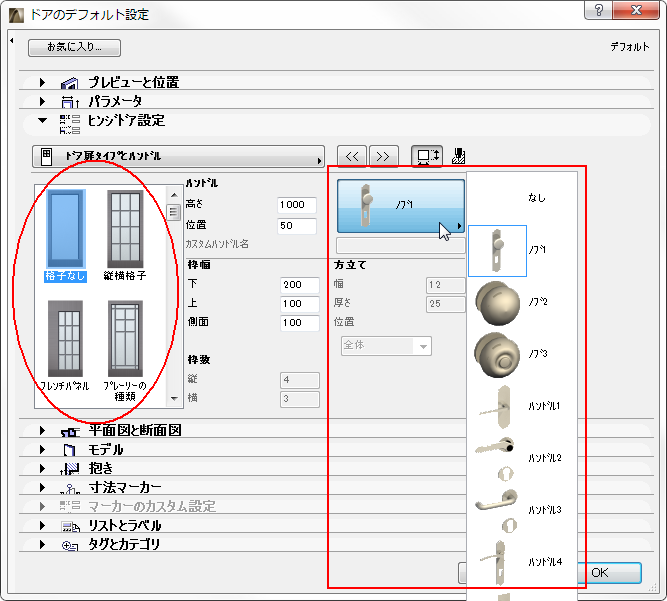Toggle the 2D preview display icon
667x601 pixels.
pyautogui.click(x=427, y=156)
